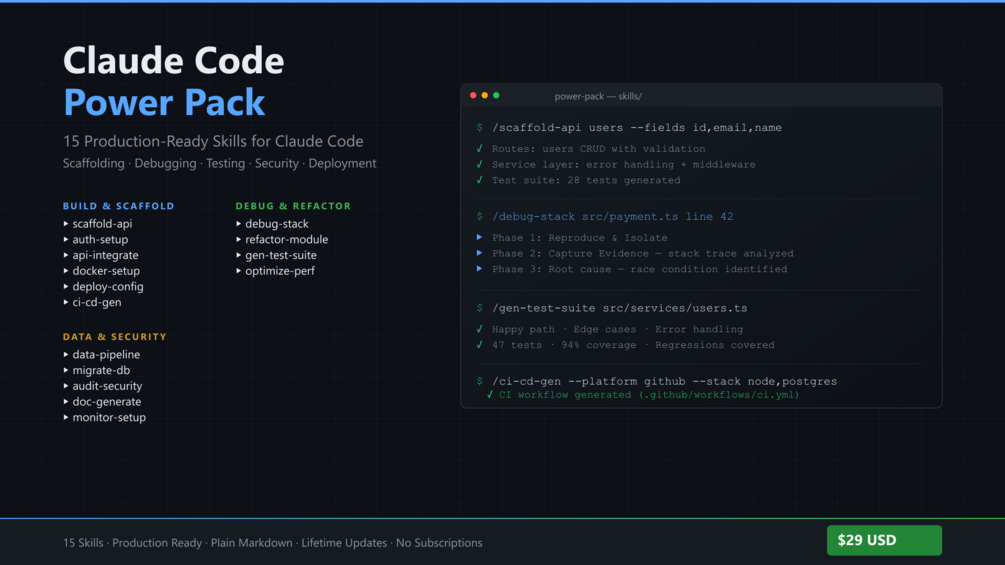This screenshot has height=565, width=1005.
Task: Click the blue arrow beside 'Phase 1'
Action: (x=479, y=237)
